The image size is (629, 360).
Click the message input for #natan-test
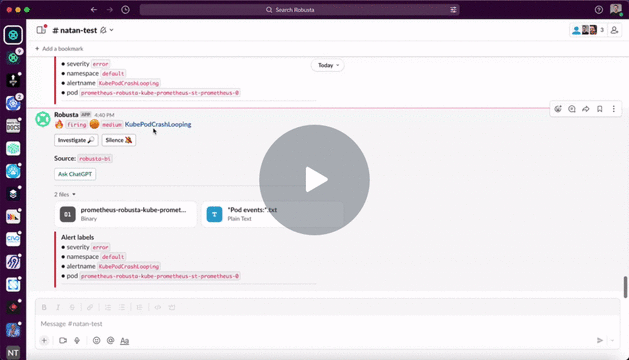point(327,324)
